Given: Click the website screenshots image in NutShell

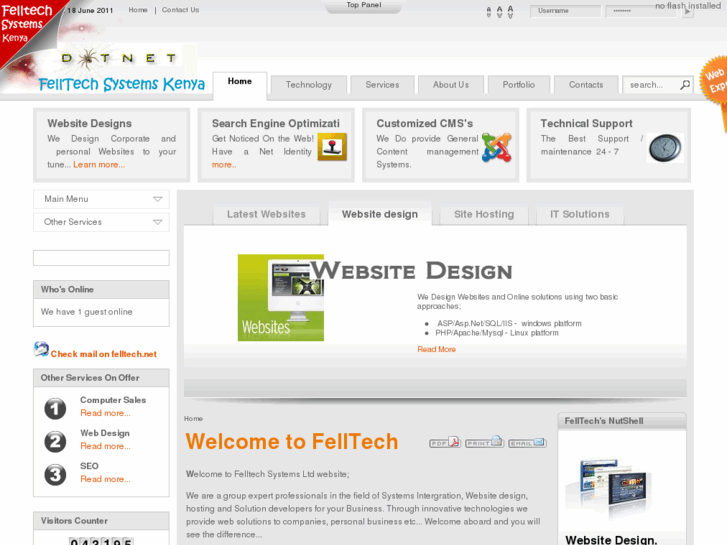Looking at the screenshot, I should point(607,486).
